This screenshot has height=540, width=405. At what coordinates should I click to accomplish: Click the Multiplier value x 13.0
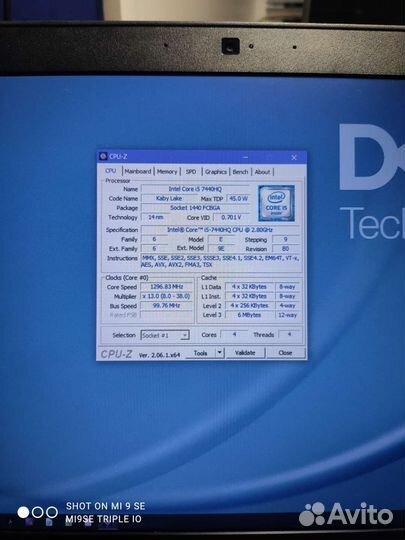(x=166, y=296)
